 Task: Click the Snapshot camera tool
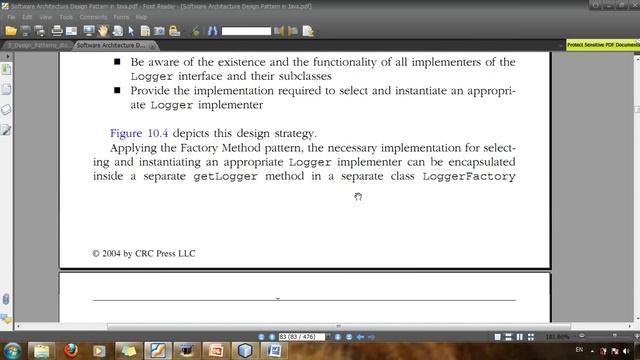[x=160, y=31]
